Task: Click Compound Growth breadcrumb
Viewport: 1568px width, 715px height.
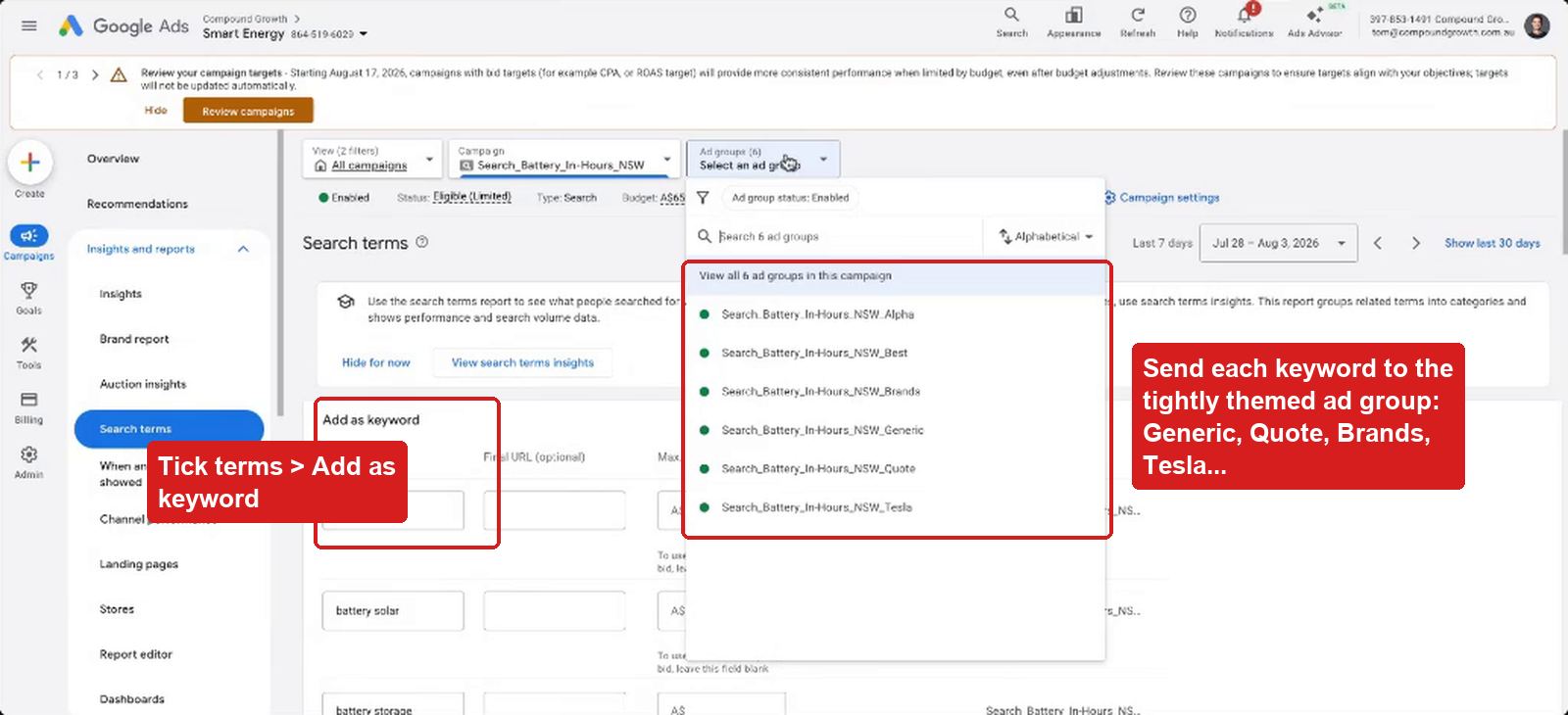Action: pos(245,19)
